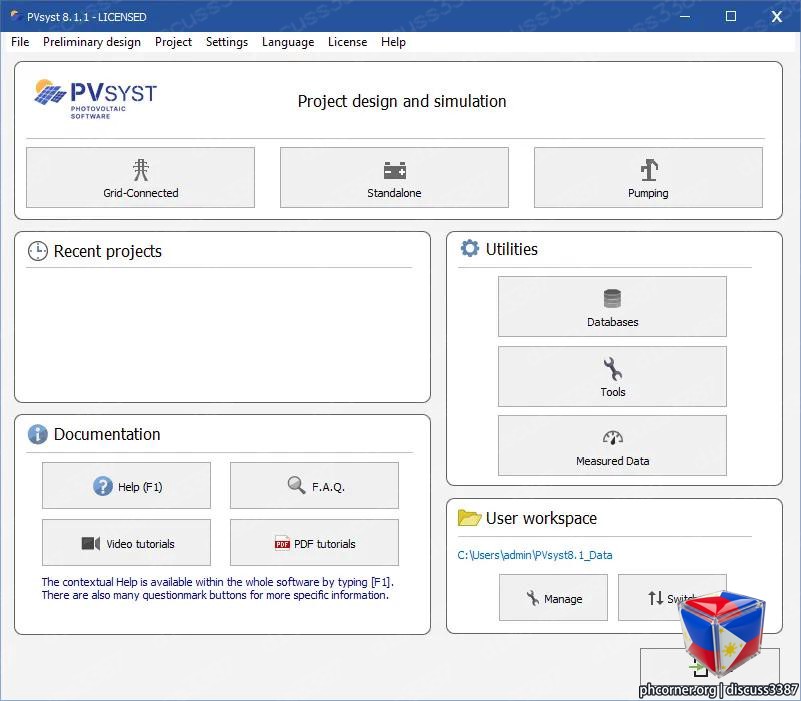
Task: Click the Utilities gear icon
Action: [x=469, y=248]
